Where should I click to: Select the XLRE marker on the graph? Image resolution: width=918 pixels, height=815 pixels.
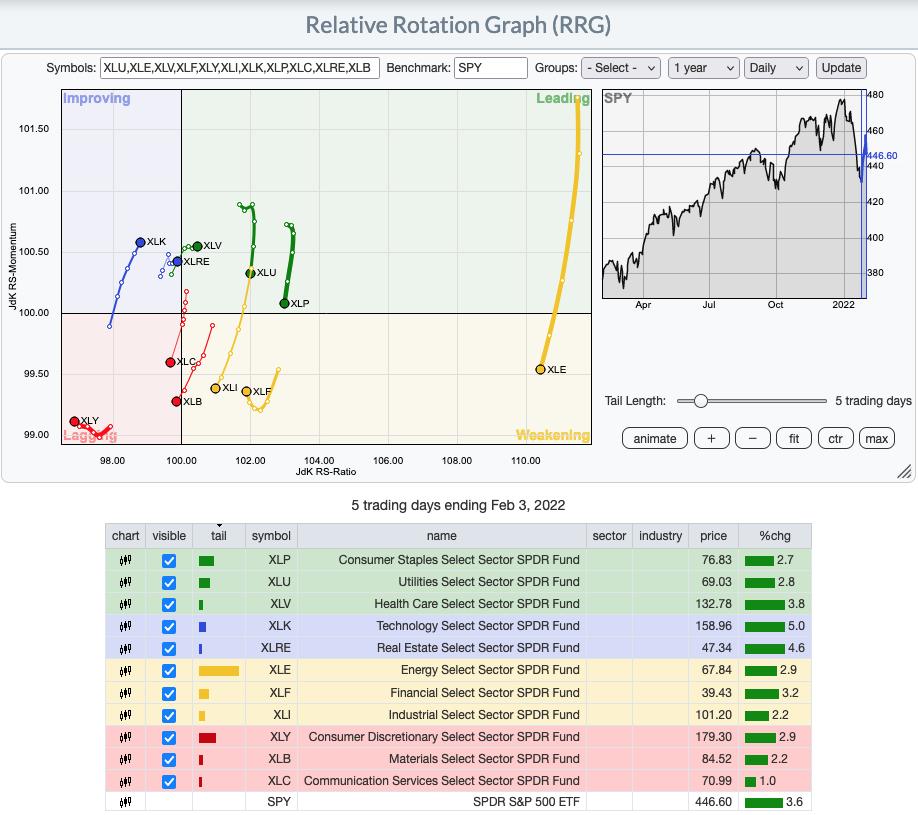coord(177,261)
